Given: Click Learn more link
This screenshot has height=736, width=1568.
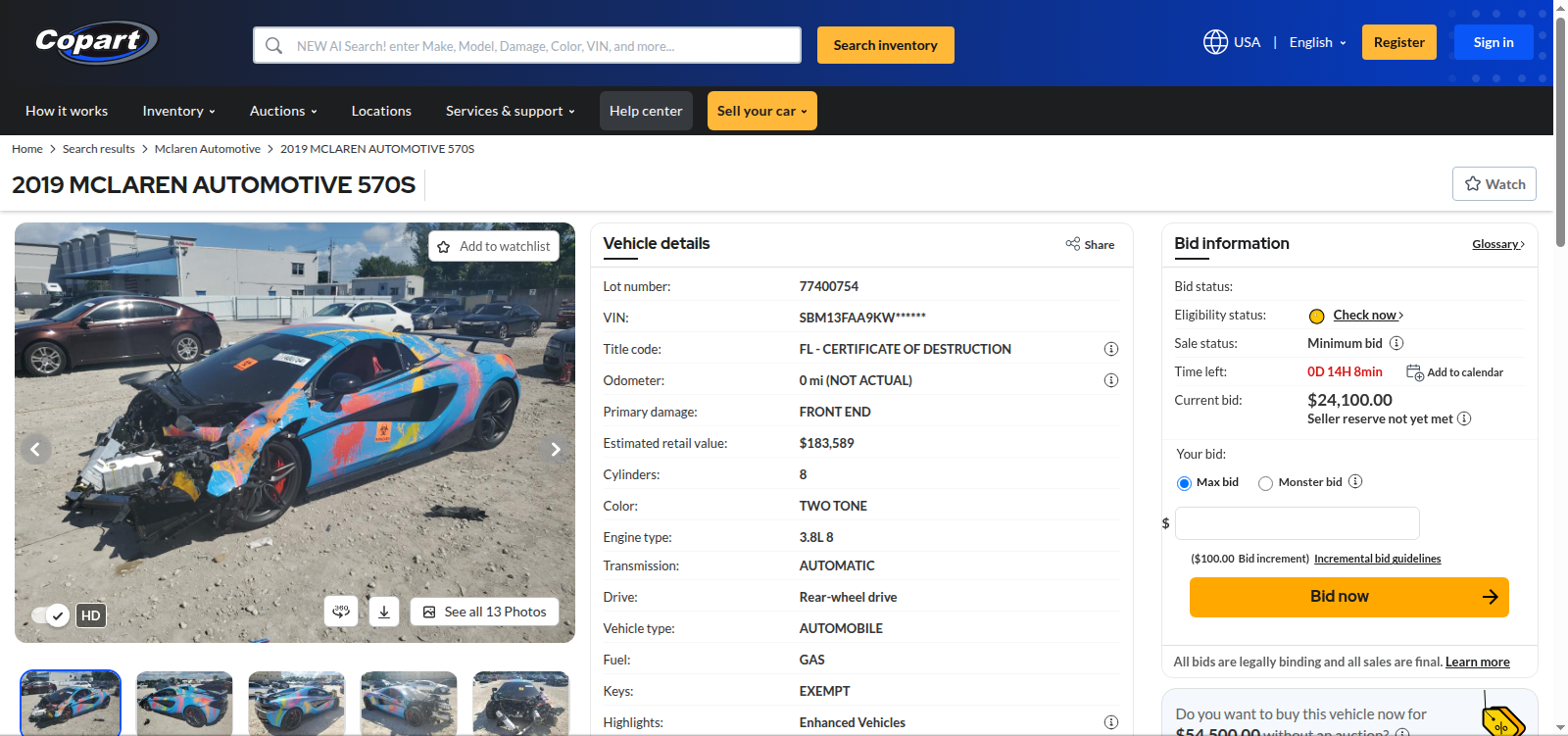Looking at the screenshot, I should coord(1478,662).
